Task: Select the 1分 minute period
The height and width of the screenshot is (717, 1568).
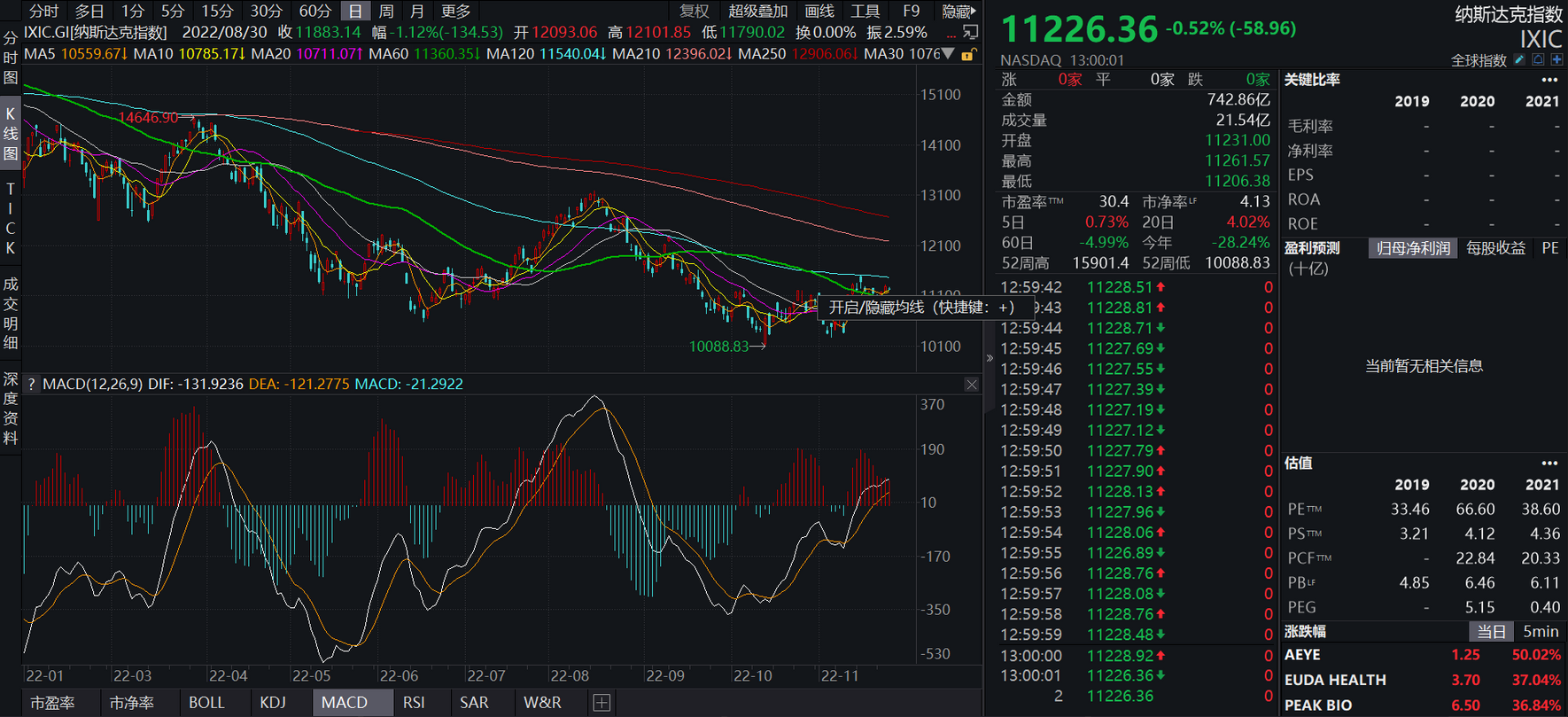Action: coord(133,11)
